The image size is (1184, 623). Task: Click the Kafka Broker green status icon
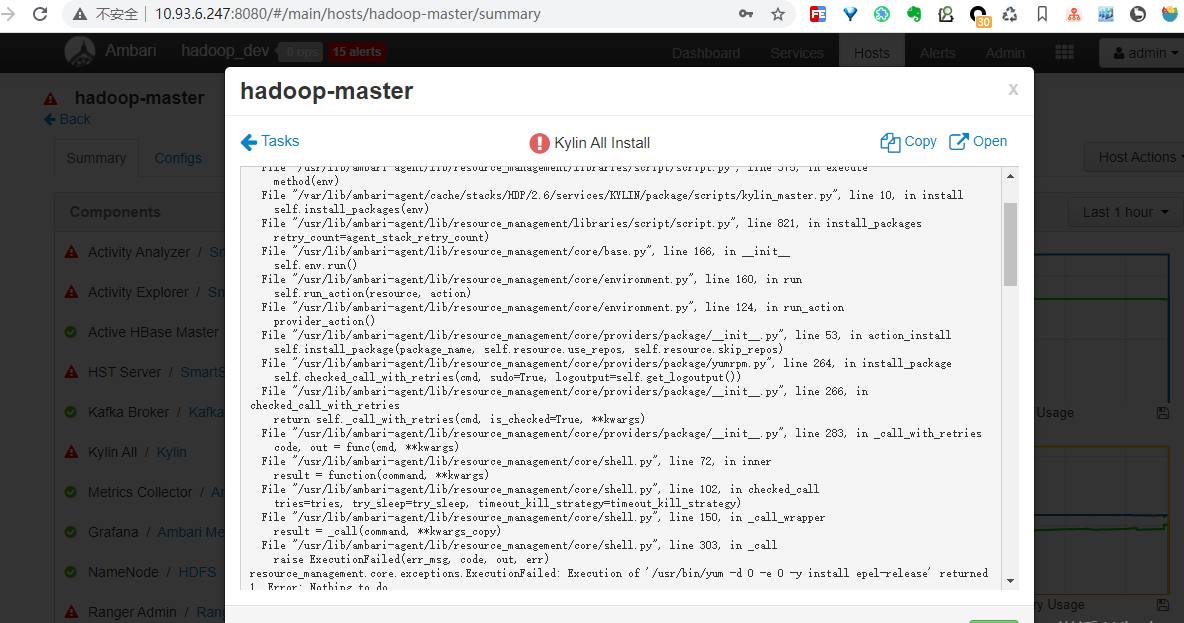click(x=71, y=412)
